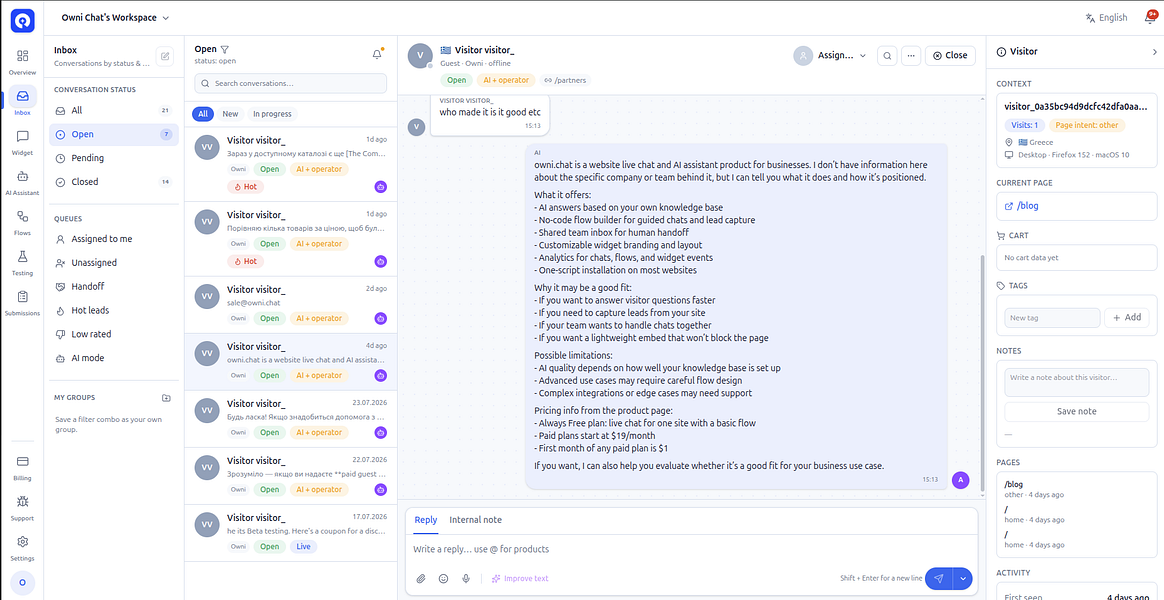The width and height of the screenshot is (1164, 600).
Task: Click the user avatar at bottom left
Action: click(22, 582)
